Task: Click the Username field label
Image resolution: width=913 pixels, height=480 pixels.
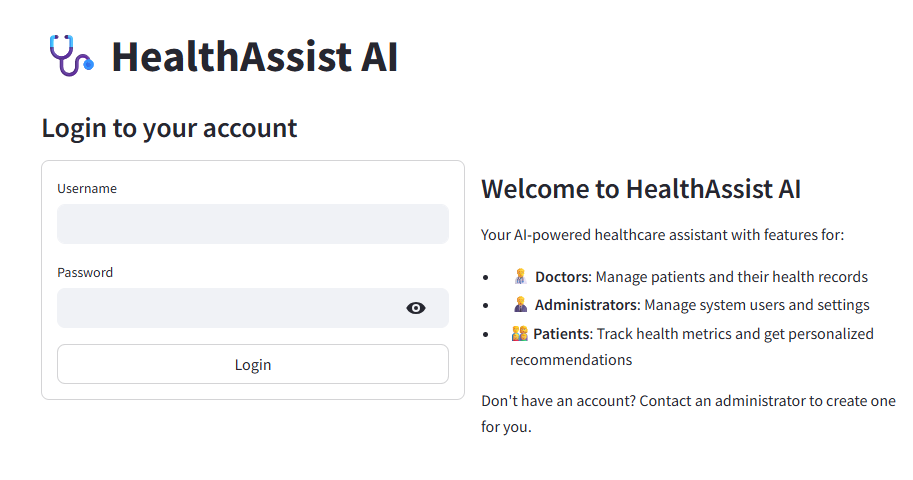Action: pos(87,188)
